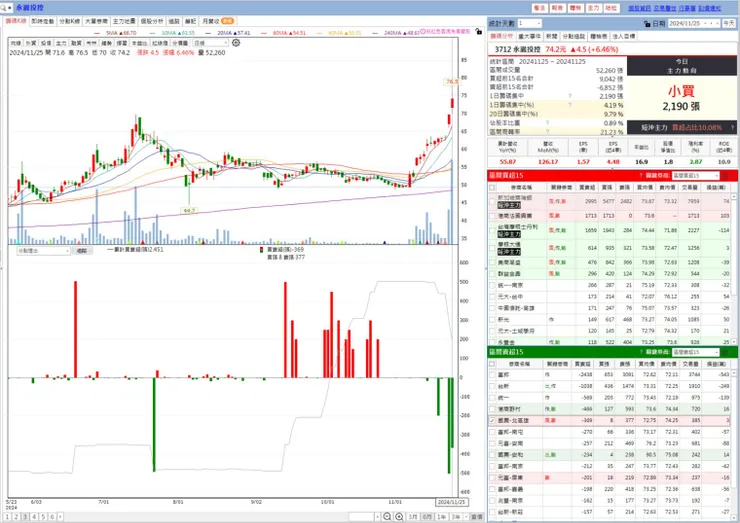Click the help icon beside 區間周轉率
Image resolution: width=740 pixels, height=523 pixels.
(x=547, y=132)
